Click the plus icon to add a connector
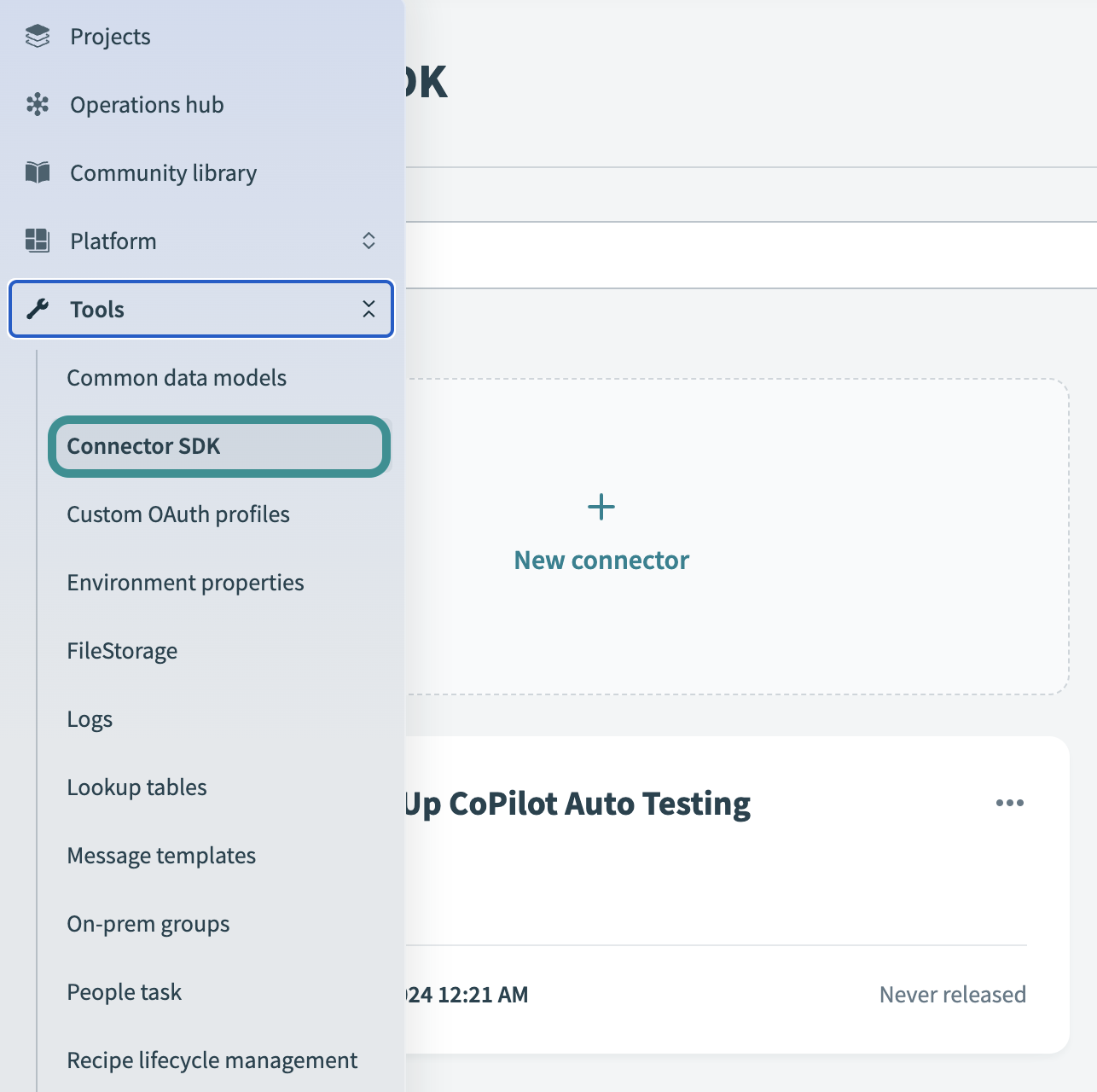 click(601, 506)
